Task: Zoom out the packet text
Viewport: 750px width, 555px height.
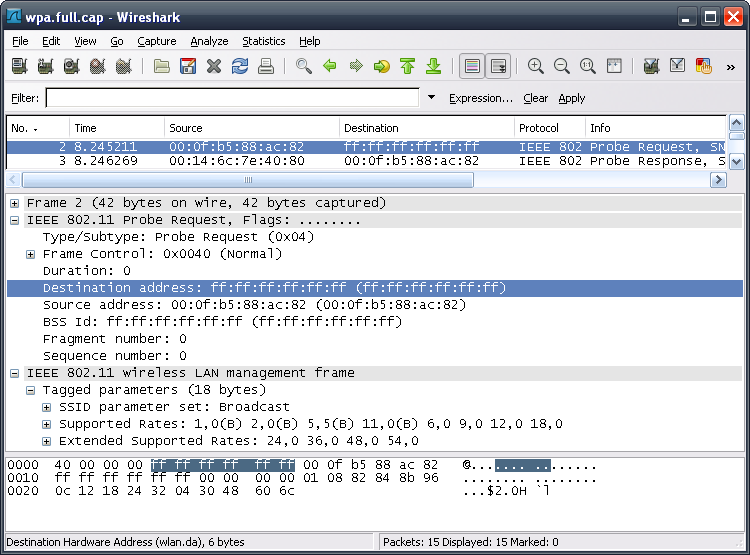Action: click(562, 66)
